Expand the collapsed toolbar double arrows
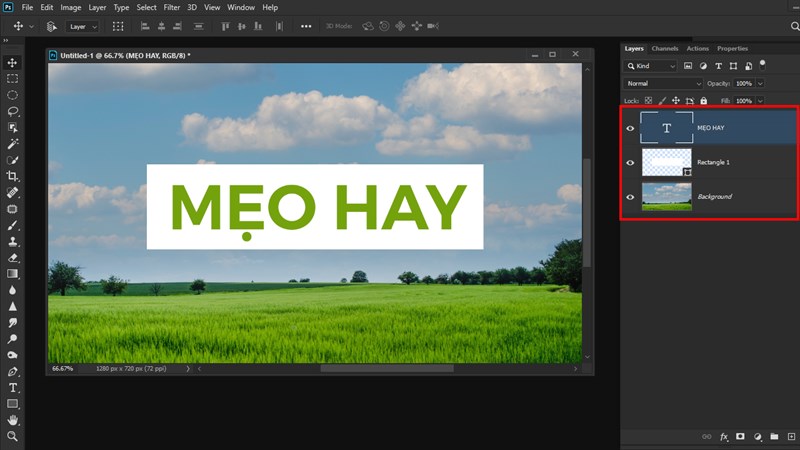Viewport: 800px width, 450px height. point(6,41)
